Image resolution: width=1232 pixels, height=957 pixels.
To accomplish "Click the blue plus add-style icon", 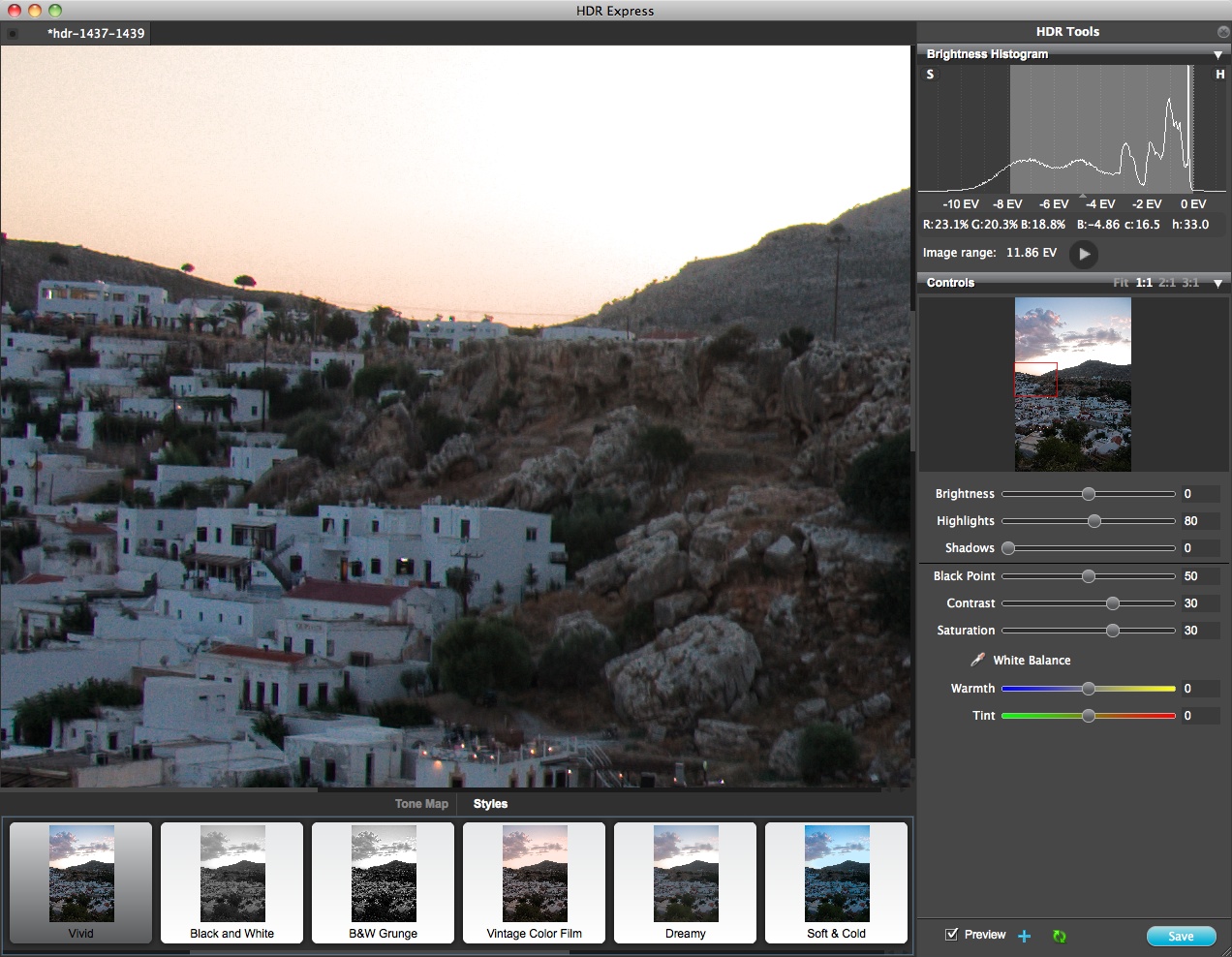I will click(1025, 936).
